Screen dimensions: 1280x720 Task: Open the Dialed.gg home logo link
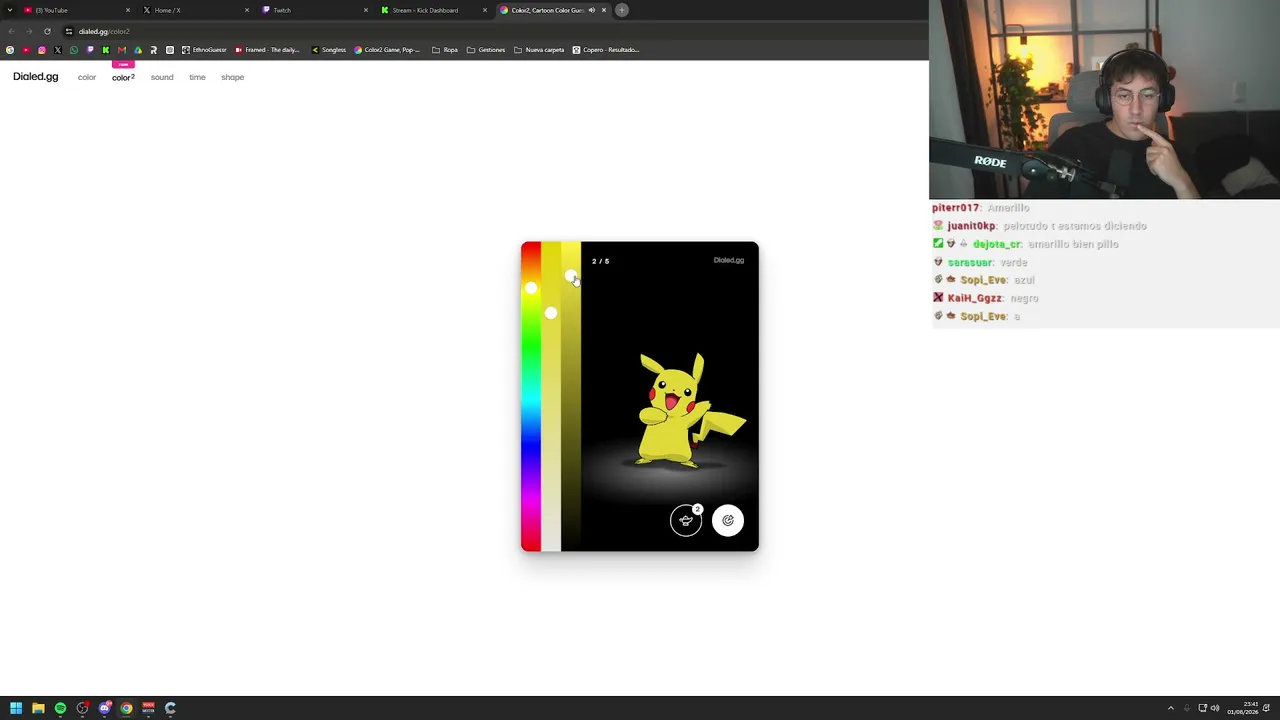tap(35, 77)
